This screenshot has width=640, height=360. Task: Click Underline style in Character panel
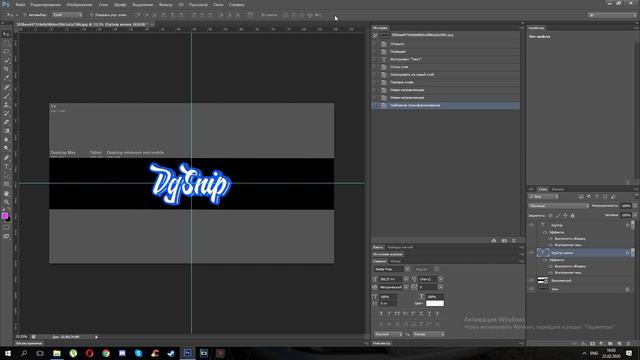[429, 314]
